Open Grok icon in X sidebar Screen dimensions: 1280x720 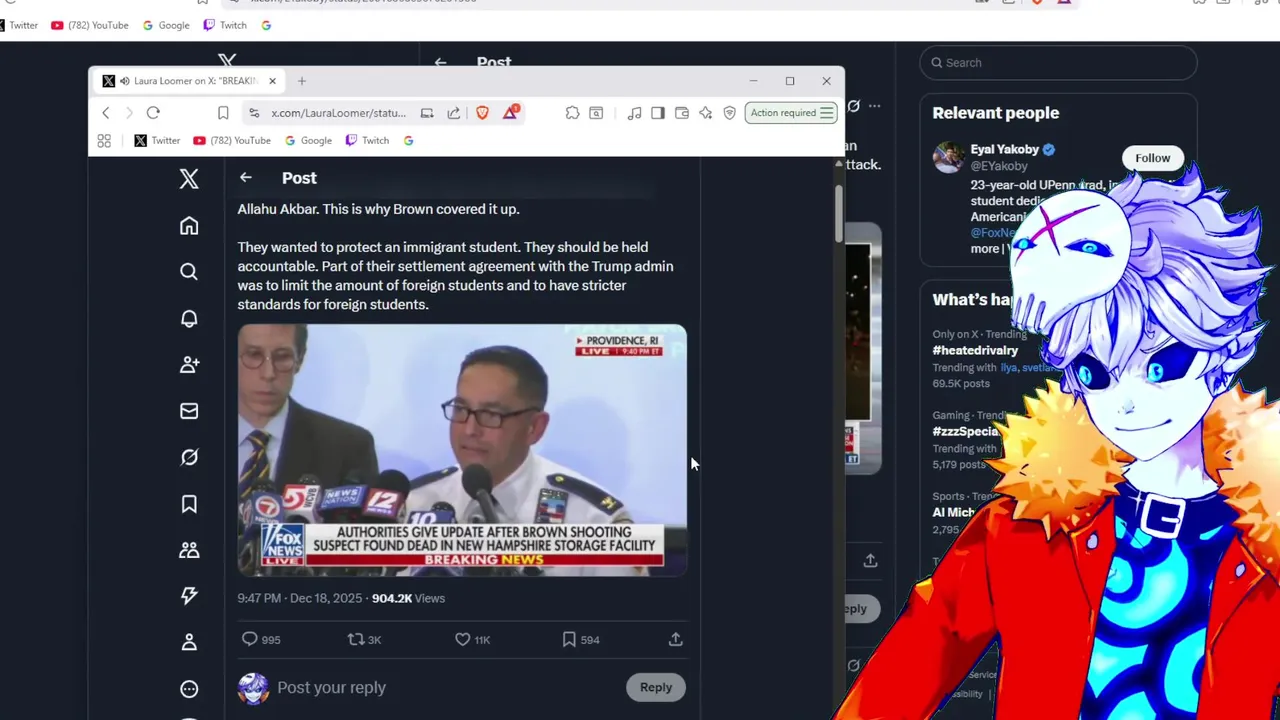point(189,457)
